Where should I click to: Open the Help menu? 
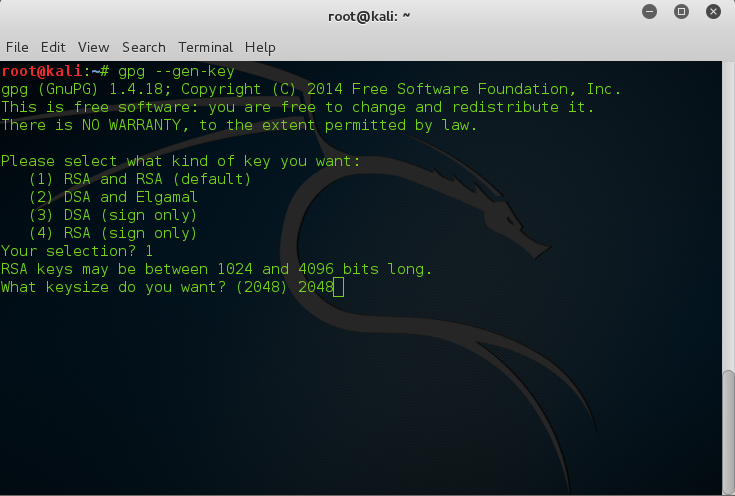(x=260, y=47)
